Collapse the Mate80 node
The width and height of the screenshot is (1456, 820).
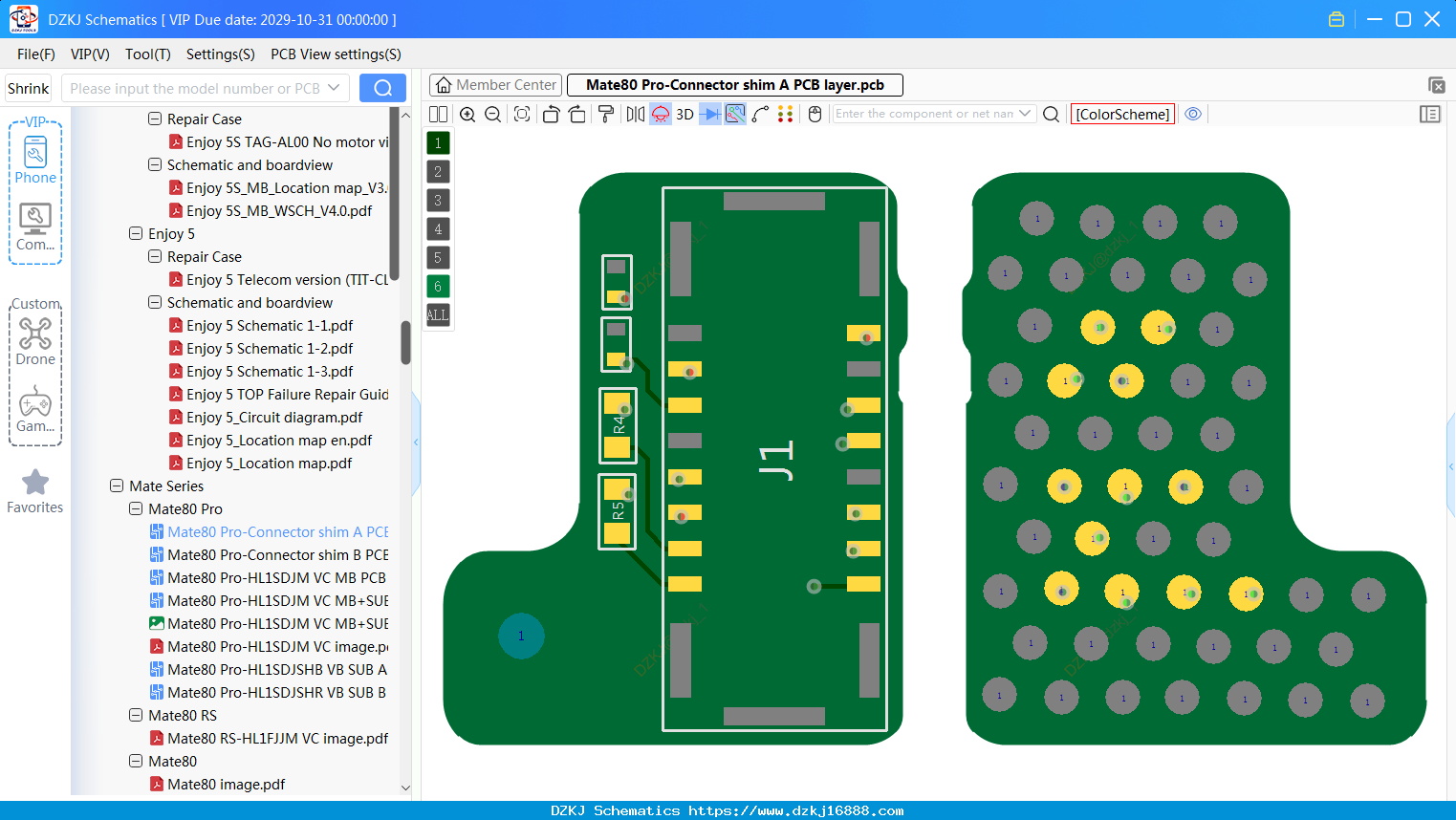point(136,761)
